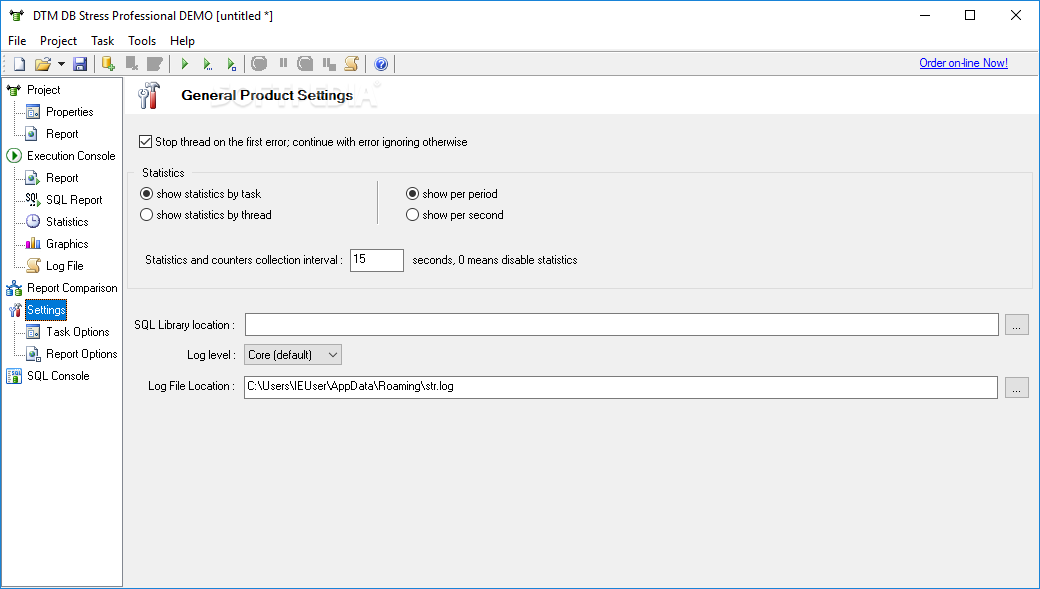Click the statistics collection interval field
Image resolution: width=1040 pixels, height=589 pixels.
(x=377, y=260)
